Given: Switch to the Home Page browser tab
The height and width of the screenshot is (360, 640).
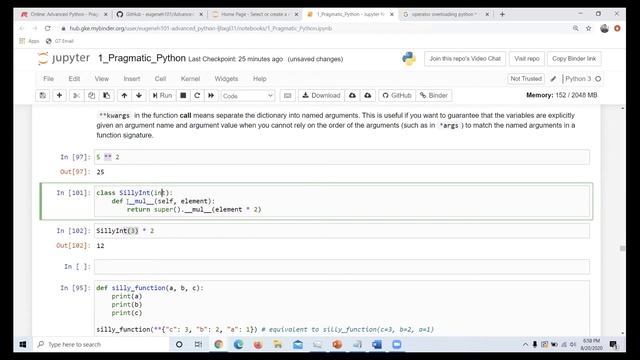Looking at the screenshot, I should (x=255, y=14).
